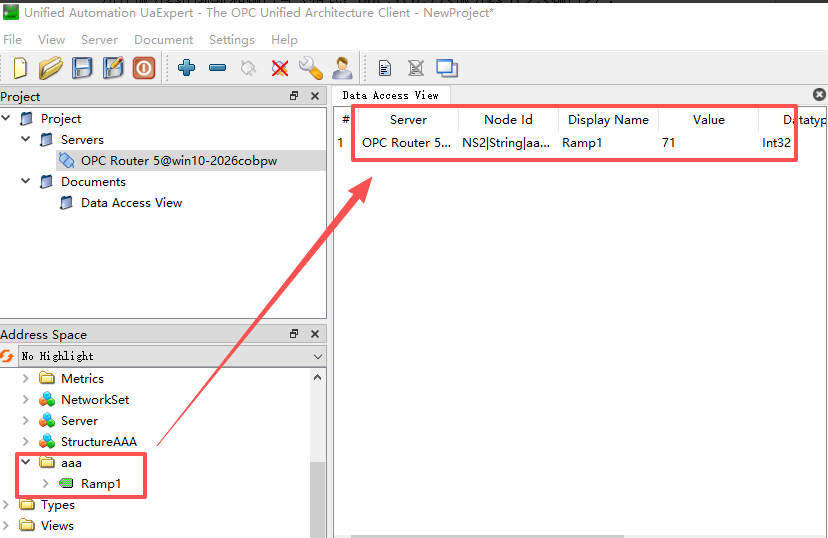Expand the Ramp1 variable node
This screenshot has height=538, width=828.
[45, 483]
